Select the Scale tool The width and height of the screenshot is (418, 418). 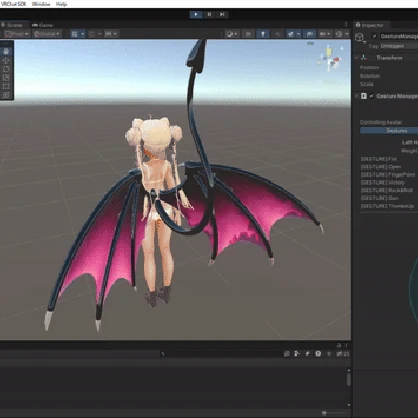6,78
